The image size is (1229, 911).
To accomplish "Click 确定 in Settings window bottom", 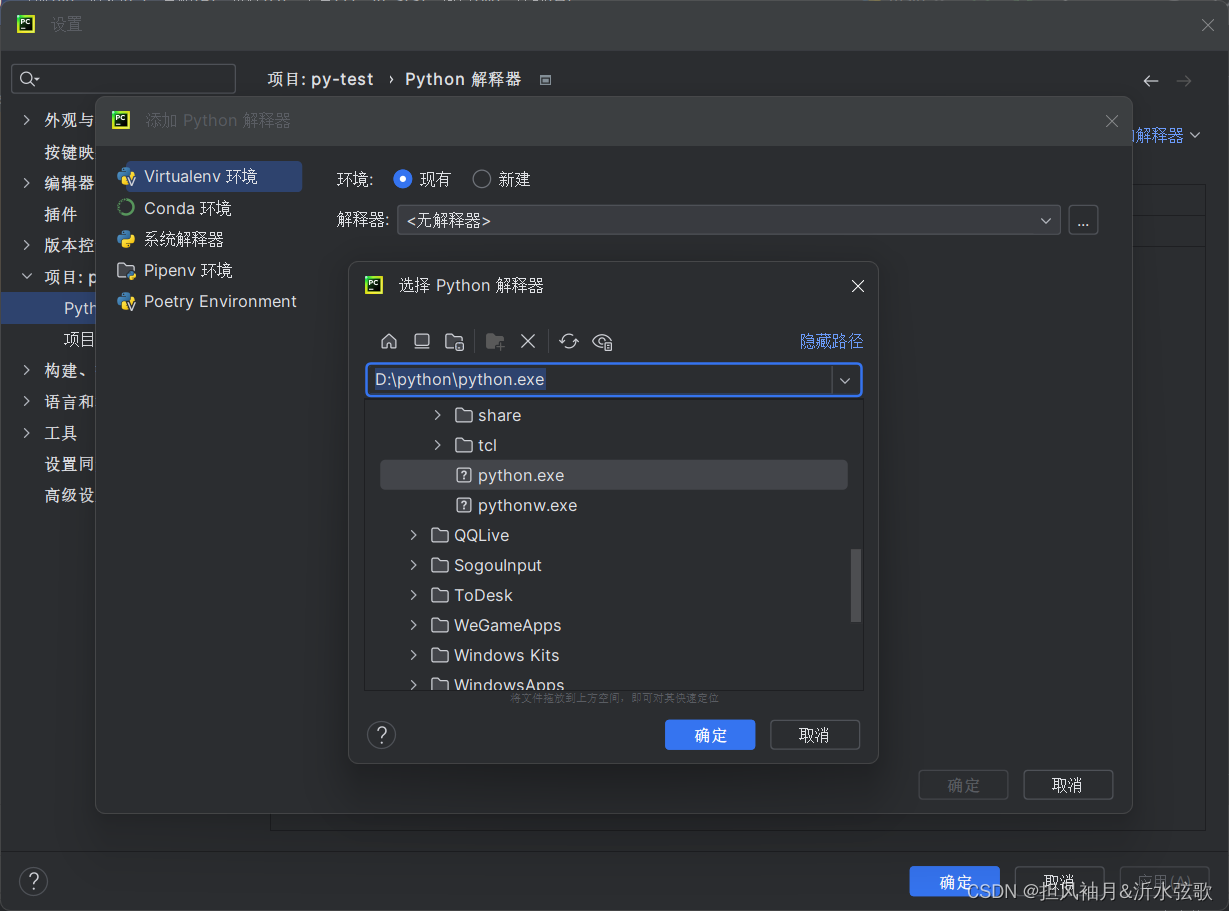I will pos(954,881).
